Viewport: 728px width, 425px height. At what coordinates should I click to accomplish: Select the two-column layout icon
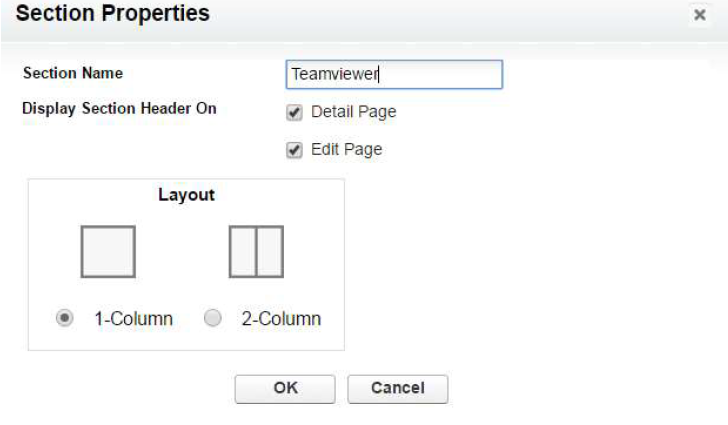coord(256,252)
